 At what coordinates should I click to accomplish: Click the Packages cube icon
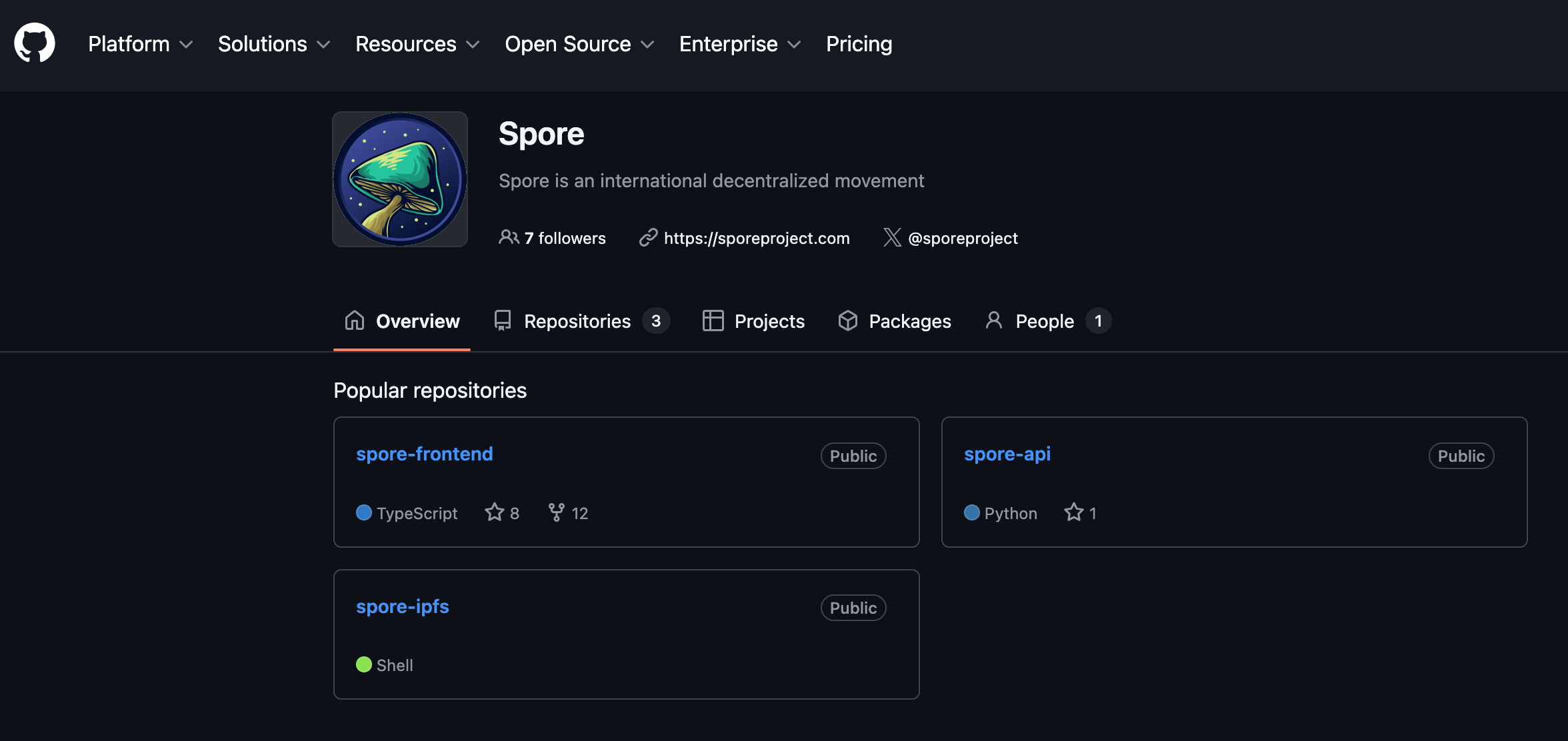(x=847, y=321)
